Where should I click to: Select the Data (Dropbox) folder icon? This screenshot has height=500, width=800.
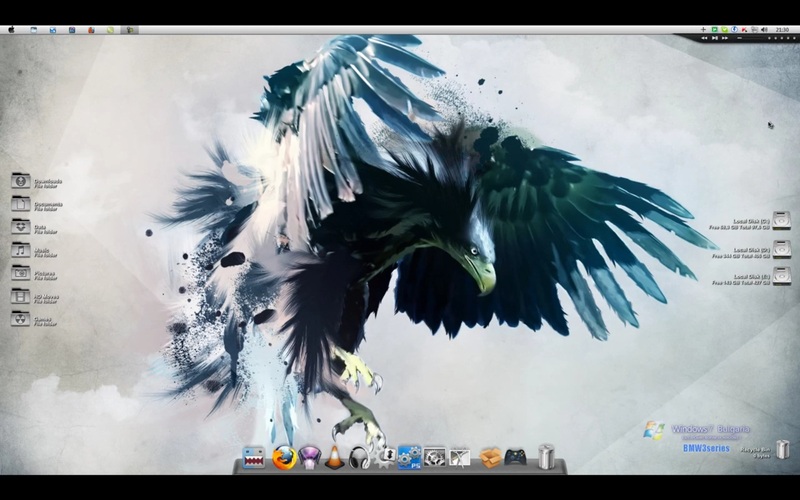click(x=21, y=227)
